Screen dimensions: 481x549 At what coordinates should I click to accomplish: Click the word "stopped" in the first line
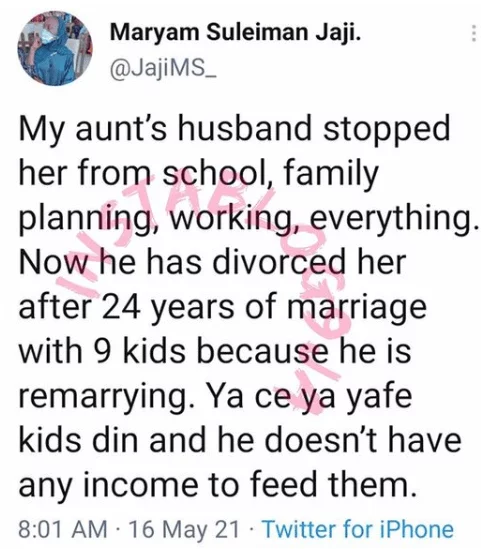pyautogui.click(x=386, y=130)
